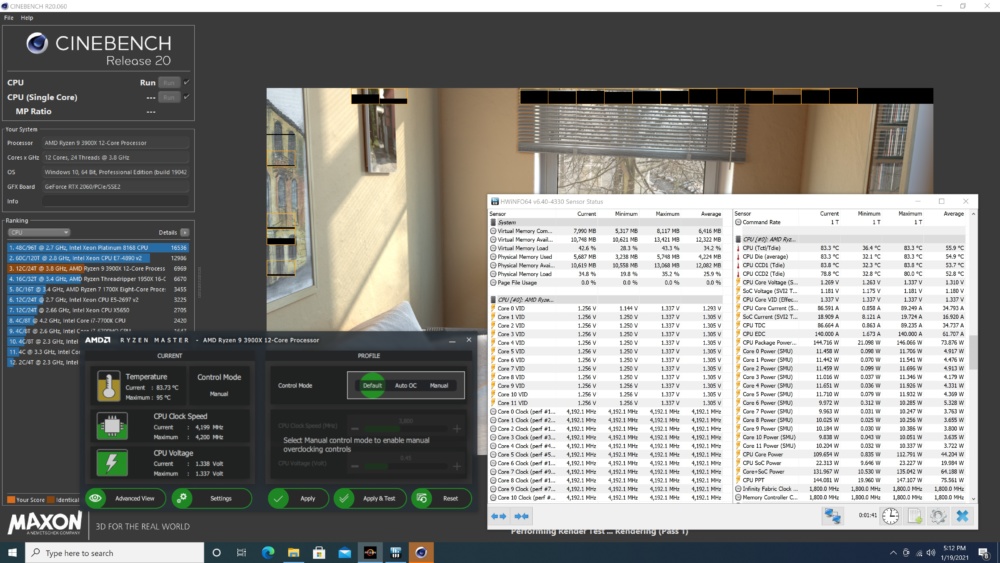Select ranking row Ryzen Threadripper 1950X
Viewport: 1000px width, 563px height.
[98, 279]
